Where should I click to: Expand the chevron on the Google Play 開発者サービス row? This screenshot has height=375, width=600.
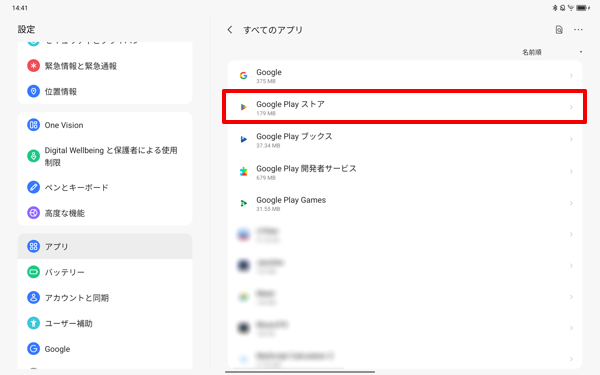click(x=571, y=171)
